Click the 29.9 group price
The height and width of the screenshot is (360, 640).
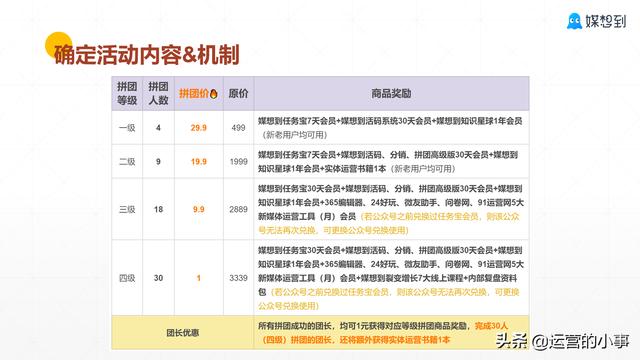coord(199,128)
